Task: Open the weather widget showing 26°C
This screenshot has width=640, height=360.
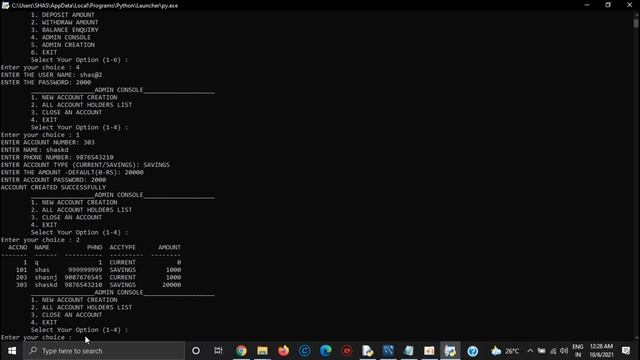Action: [505, 351]
